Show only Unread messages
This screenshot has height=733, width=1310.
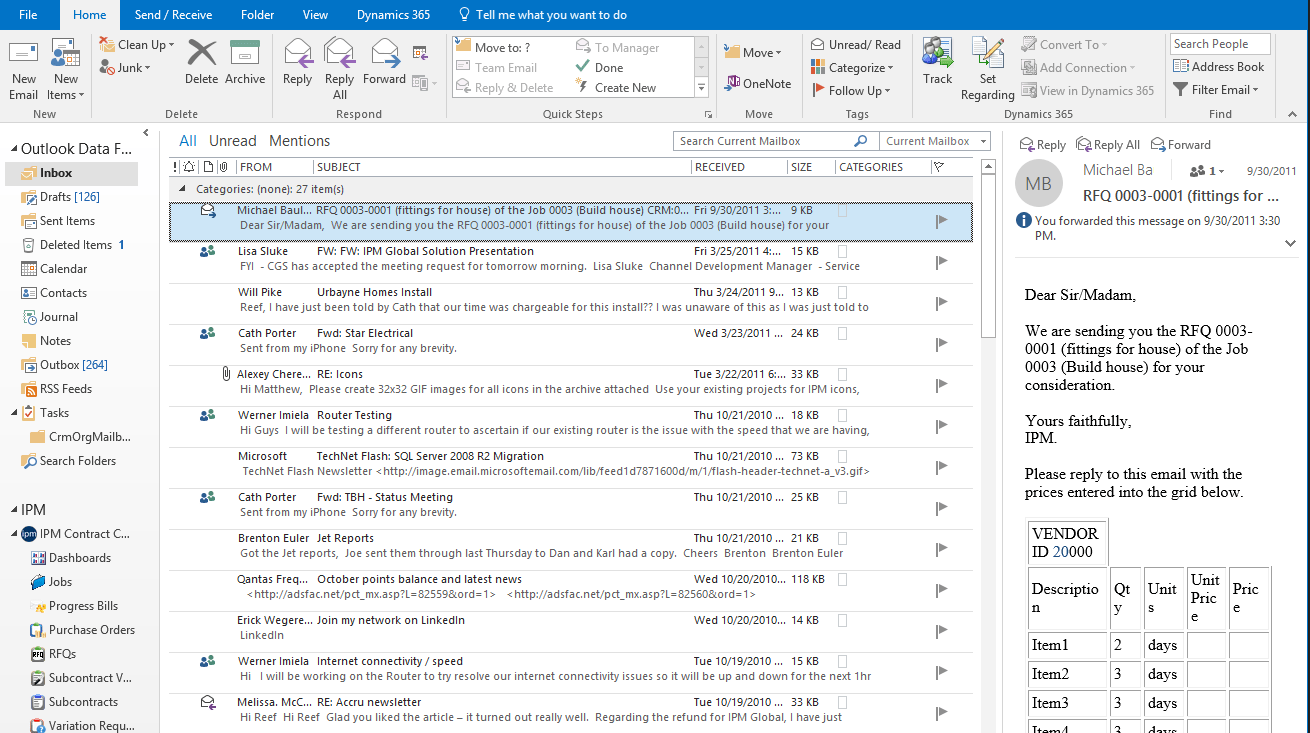232,141
